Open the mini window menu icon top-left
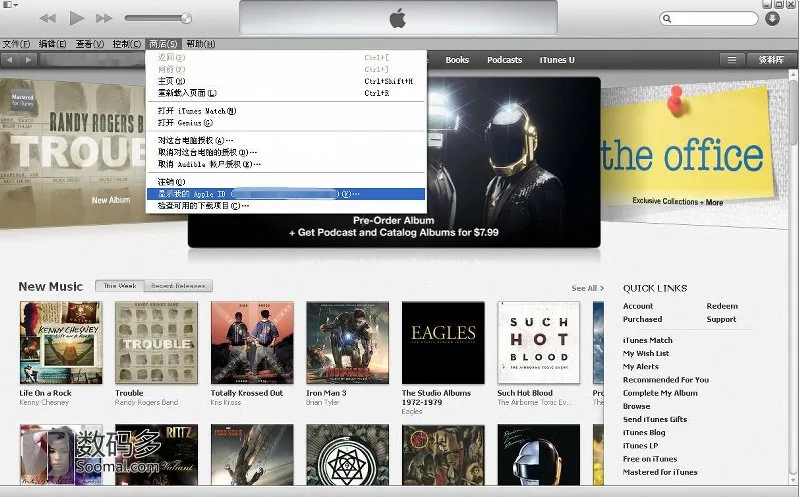Screen dimensions: 800x497 point(10,5)
